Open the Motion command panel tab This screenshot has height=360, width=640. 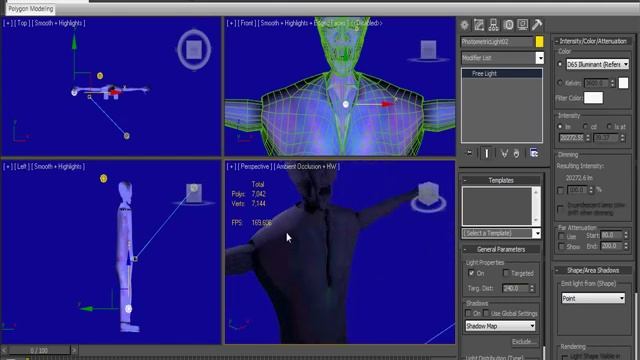click(508, 25)
